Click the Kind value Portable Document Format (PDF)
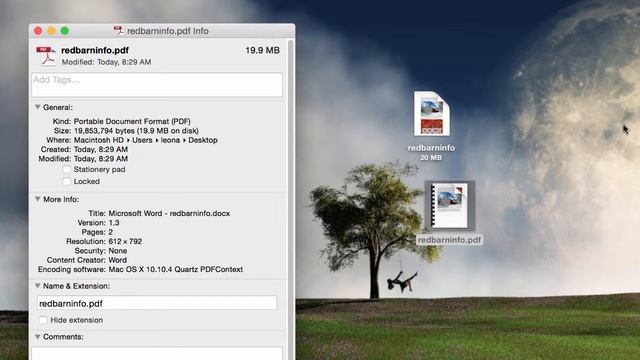 tap(132, 121)
